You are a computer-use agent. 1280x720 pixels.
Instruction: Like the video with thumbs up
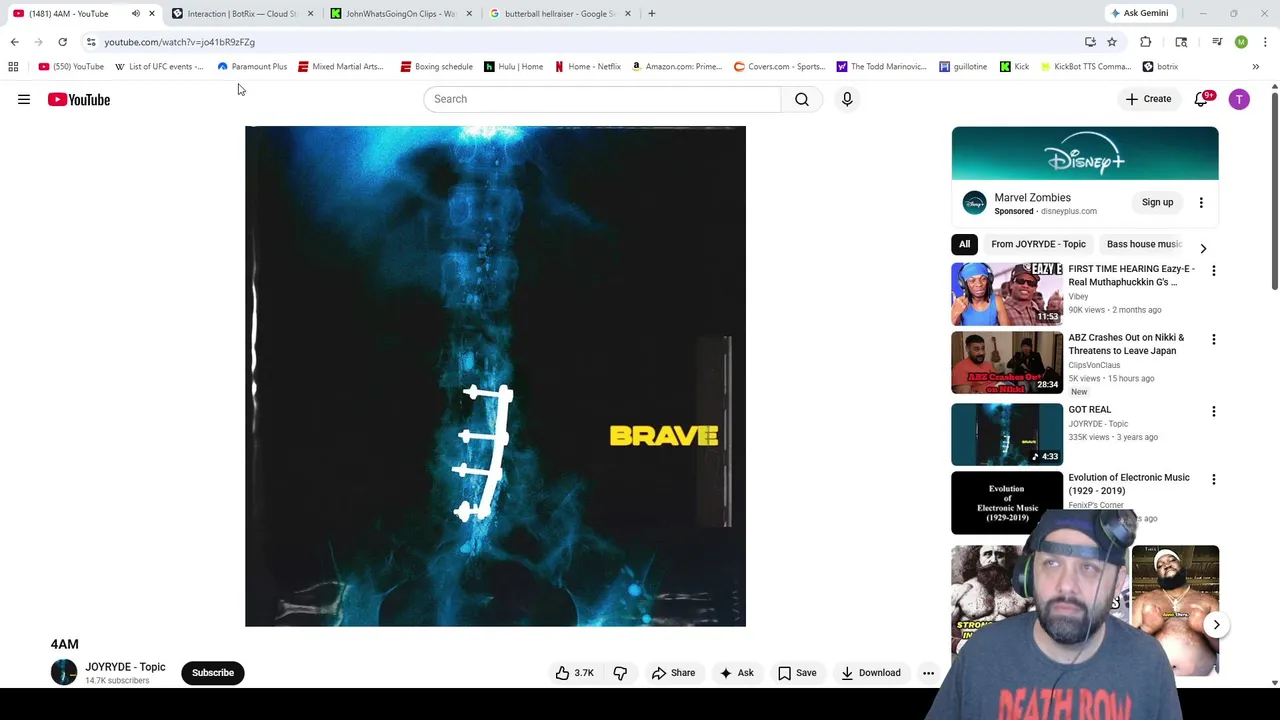[574, 673]
